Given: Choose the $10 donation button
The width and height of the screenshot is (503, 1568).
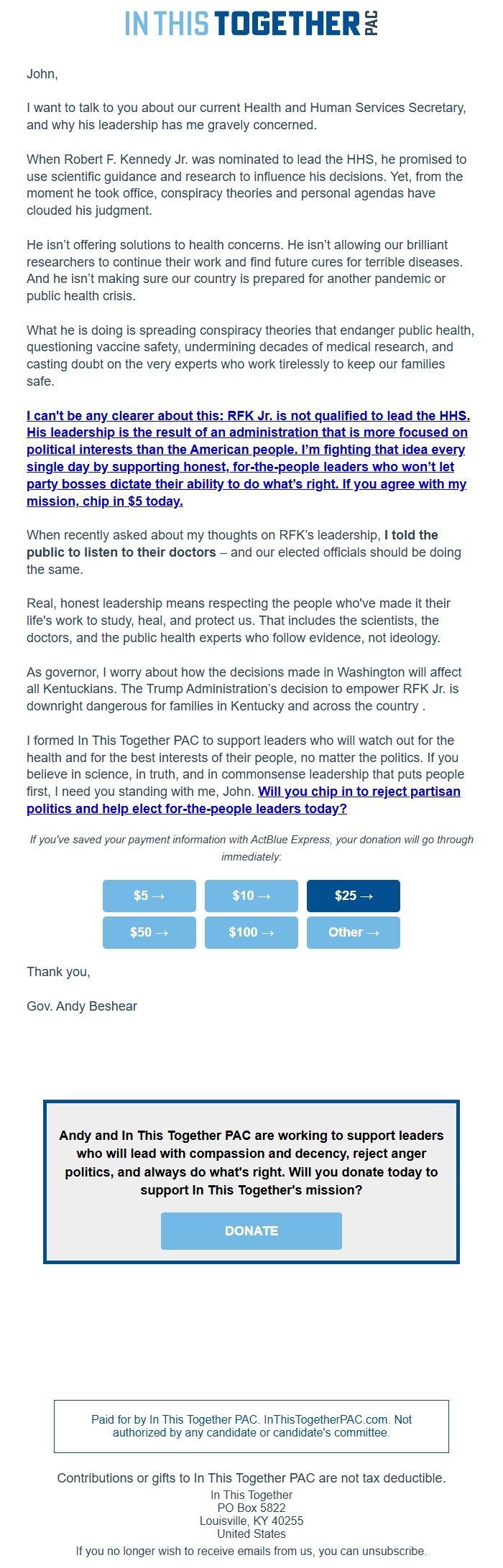Looking at the screenshot, I should 251,896.
